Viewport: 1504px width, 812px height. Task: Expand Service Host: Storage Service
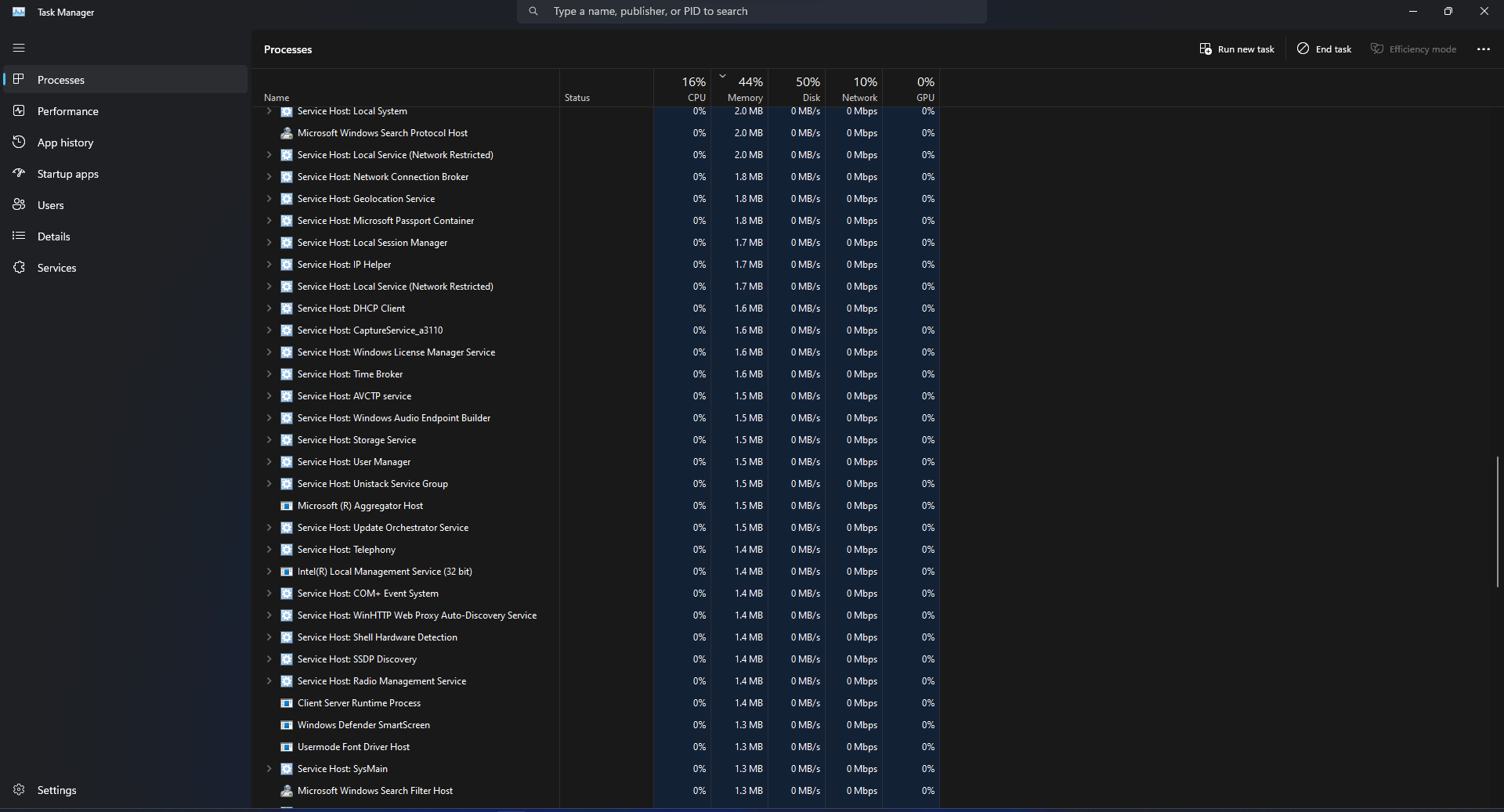click(269, 440)
